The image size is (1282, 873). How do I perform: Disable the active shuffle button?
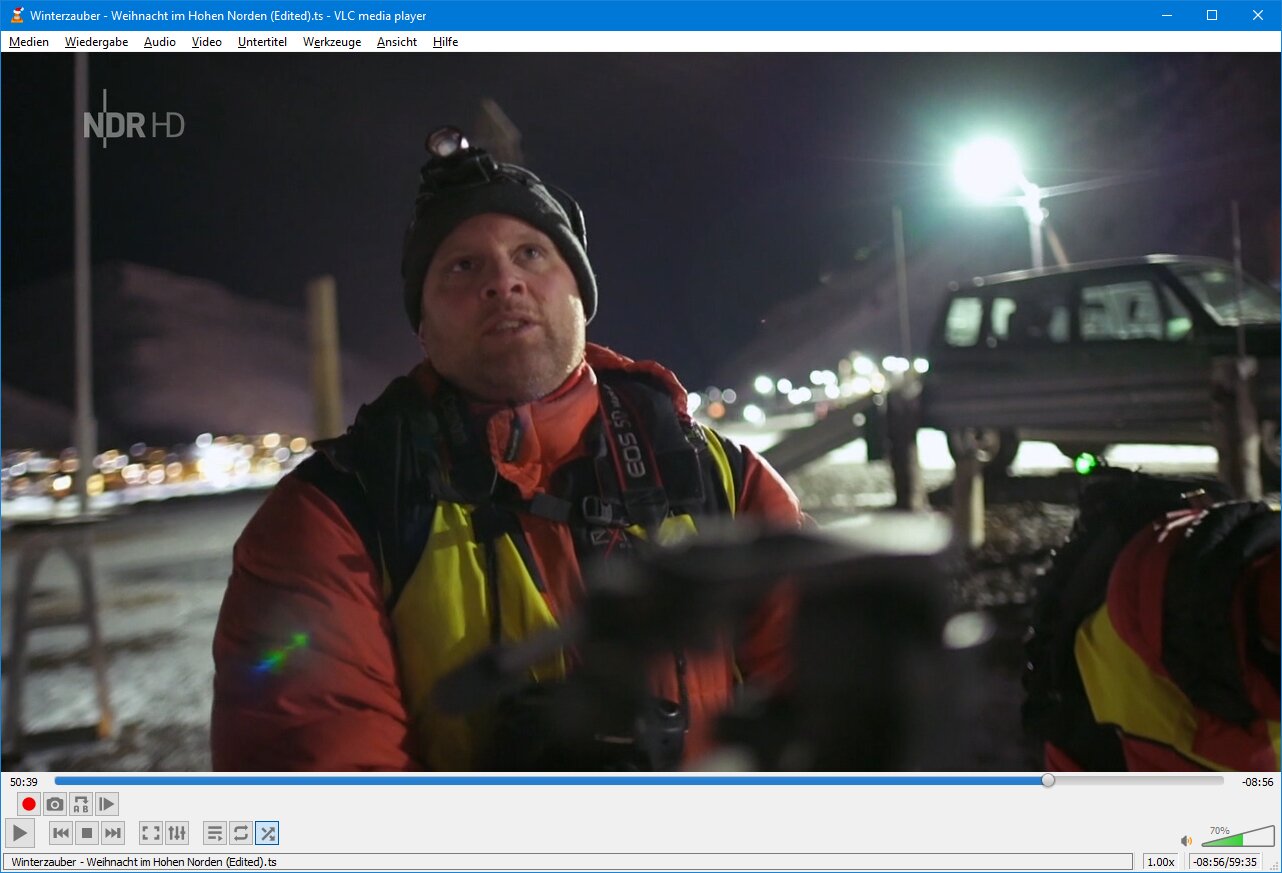pyautogui.click(x=267, y=833)
